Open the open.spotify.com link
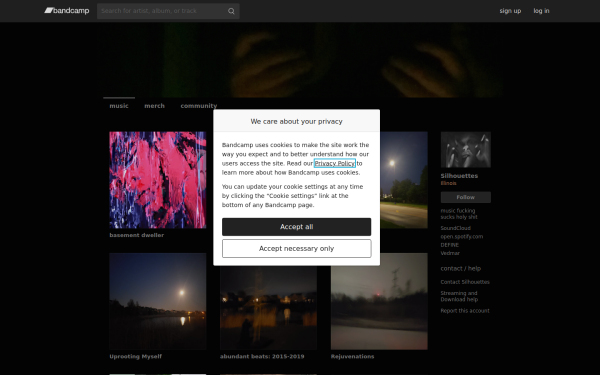The height and width of the screenshot is (375, 600). point(461,236)
